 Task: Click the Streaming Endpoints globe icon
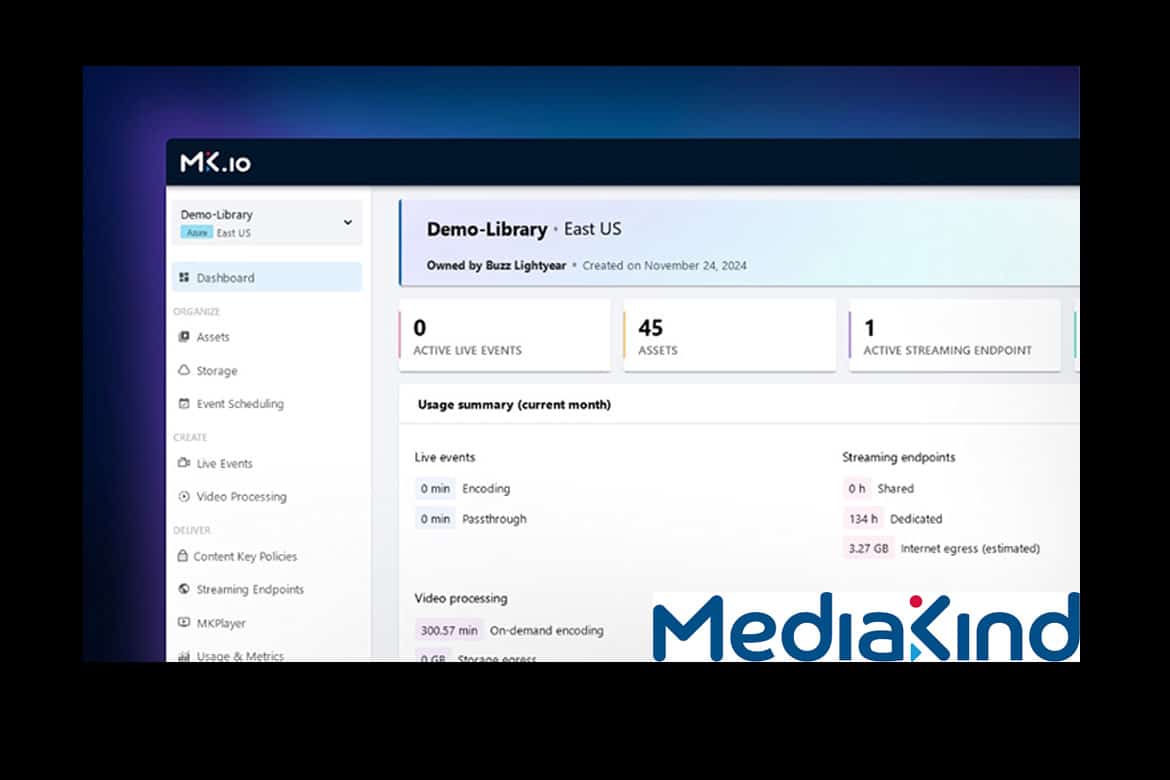184,589
